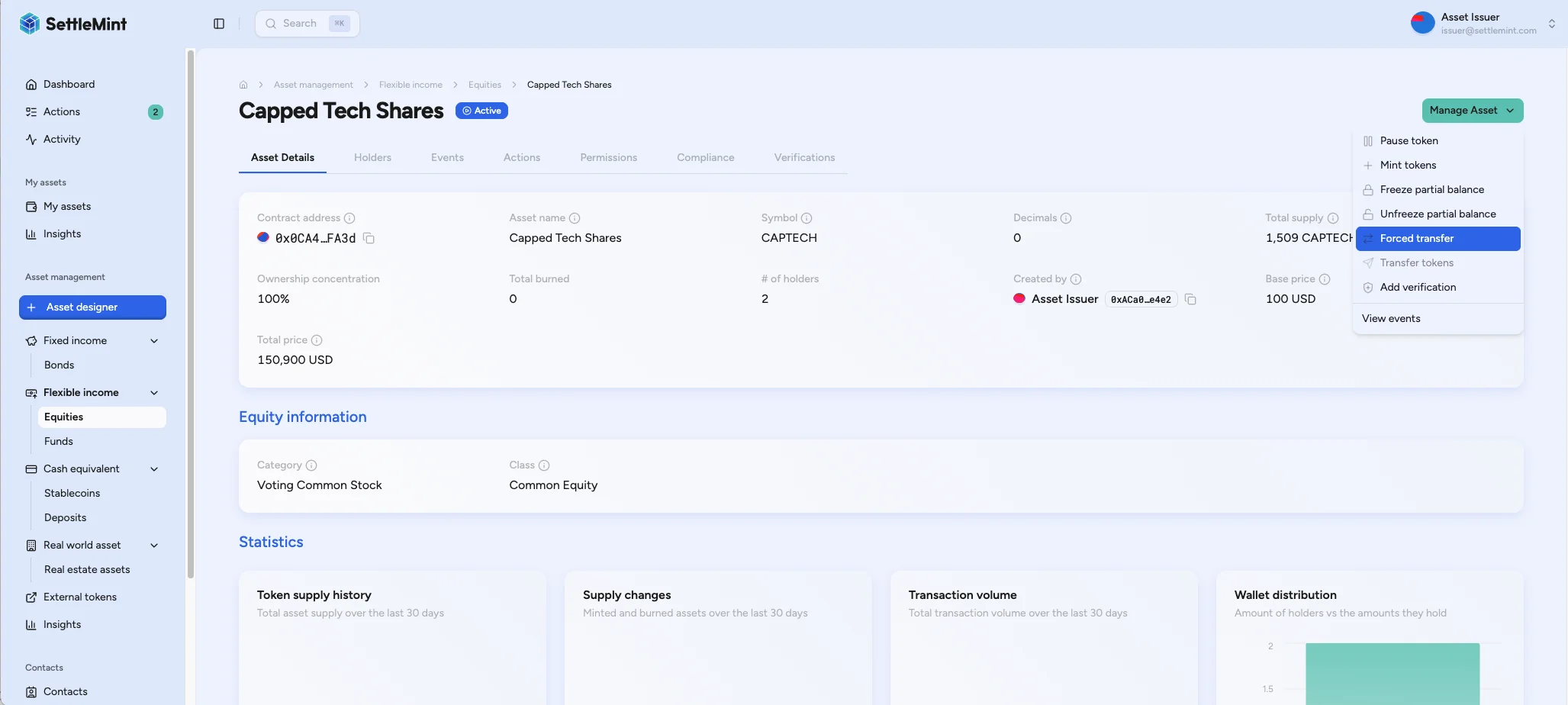
Task: Copy the Asset Issuer wallet address via copy icon
Action: pyautogui.click(x=1191, y=299)
